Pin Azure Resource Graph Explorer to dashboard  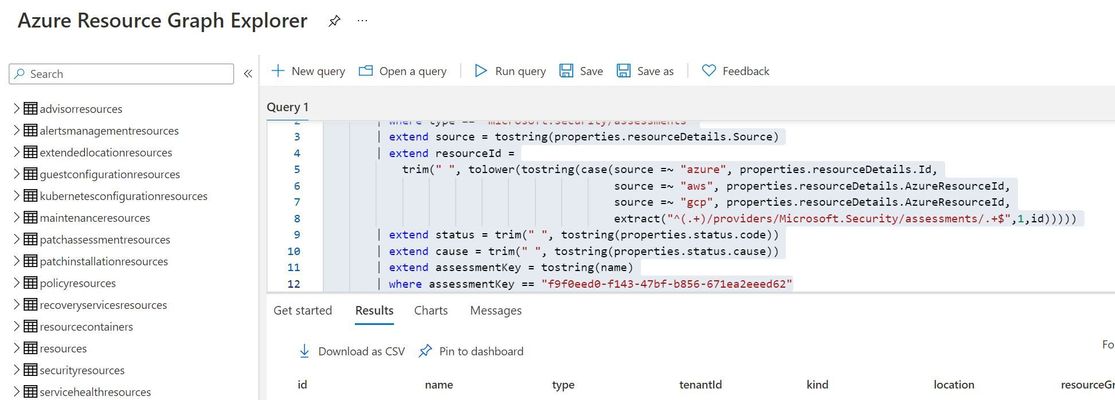tap(334, 21)
